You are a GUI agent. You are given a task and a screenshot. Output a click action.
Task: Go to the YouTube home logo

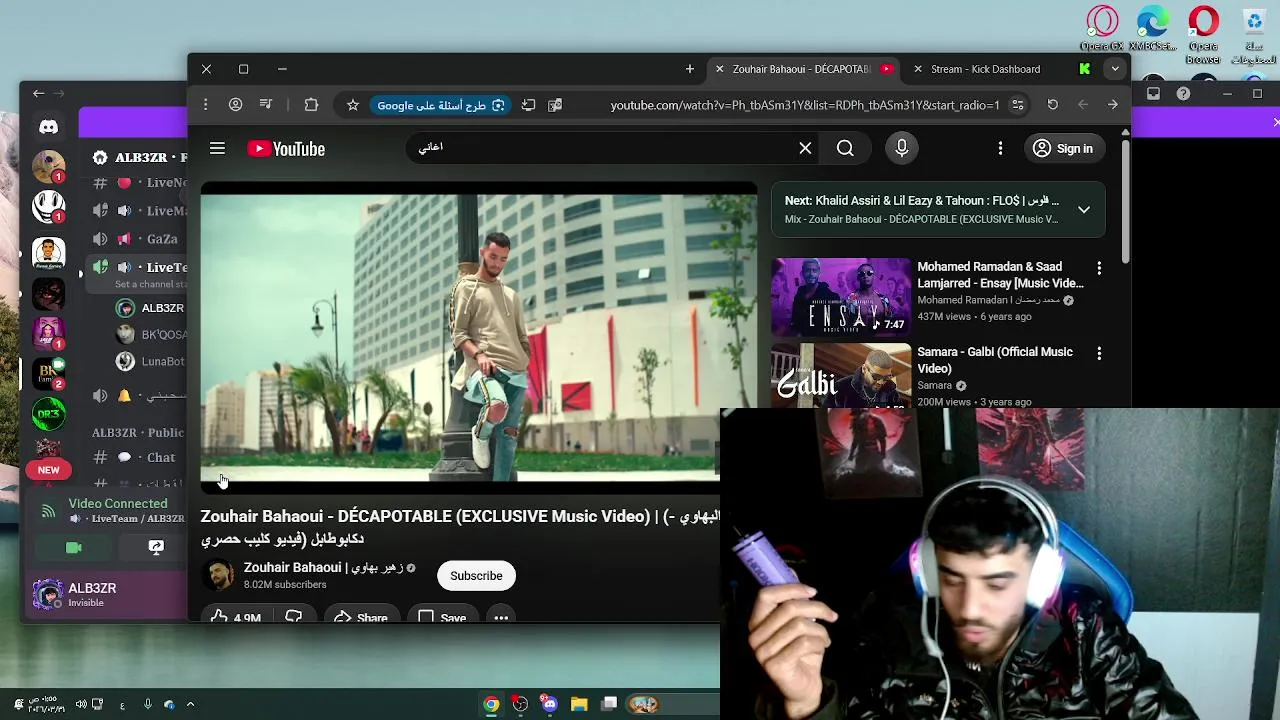286,149
